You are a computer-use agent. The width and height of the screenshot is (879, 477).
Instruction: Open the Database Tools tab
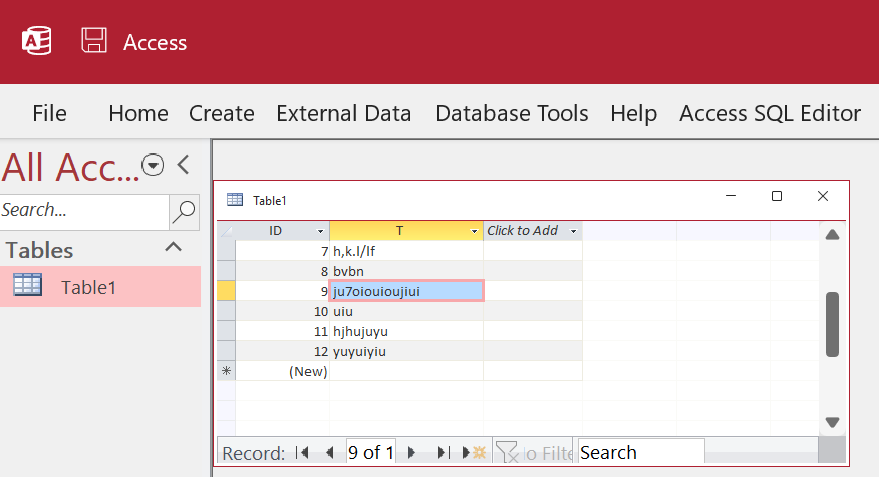coord(512,113)
